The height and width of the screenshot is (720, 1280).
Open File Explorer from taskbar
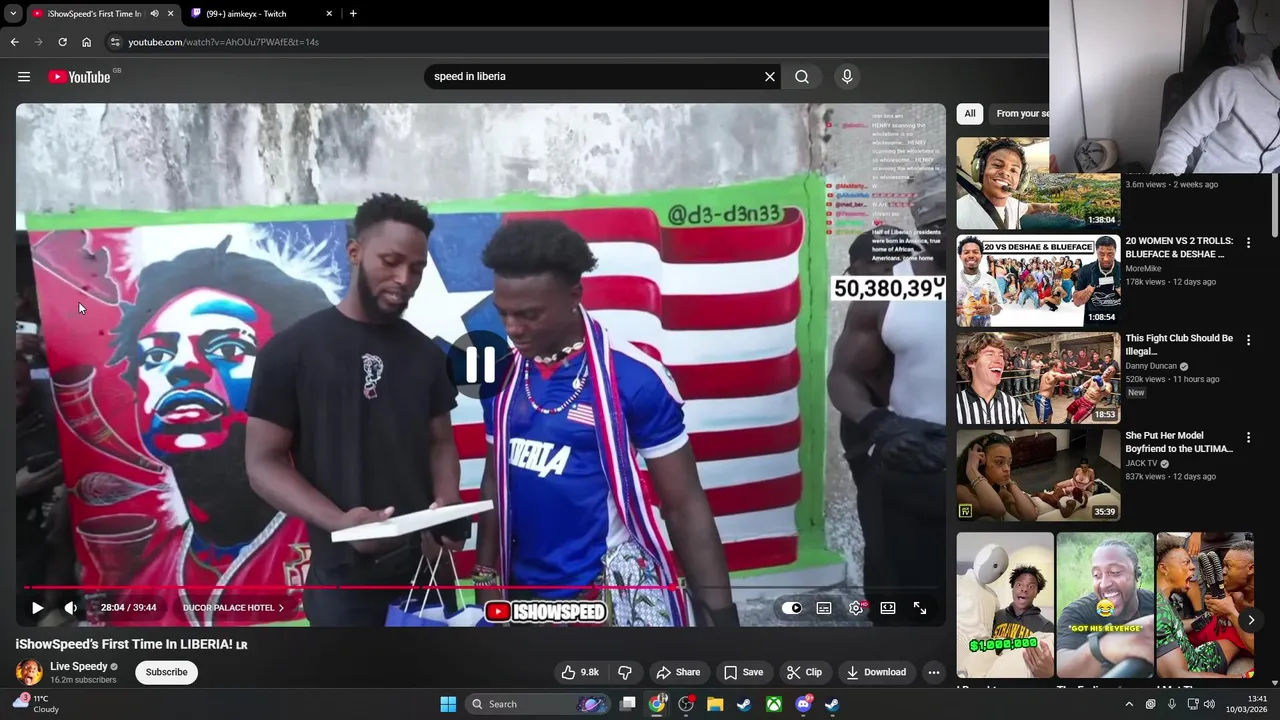pos(715,704)
